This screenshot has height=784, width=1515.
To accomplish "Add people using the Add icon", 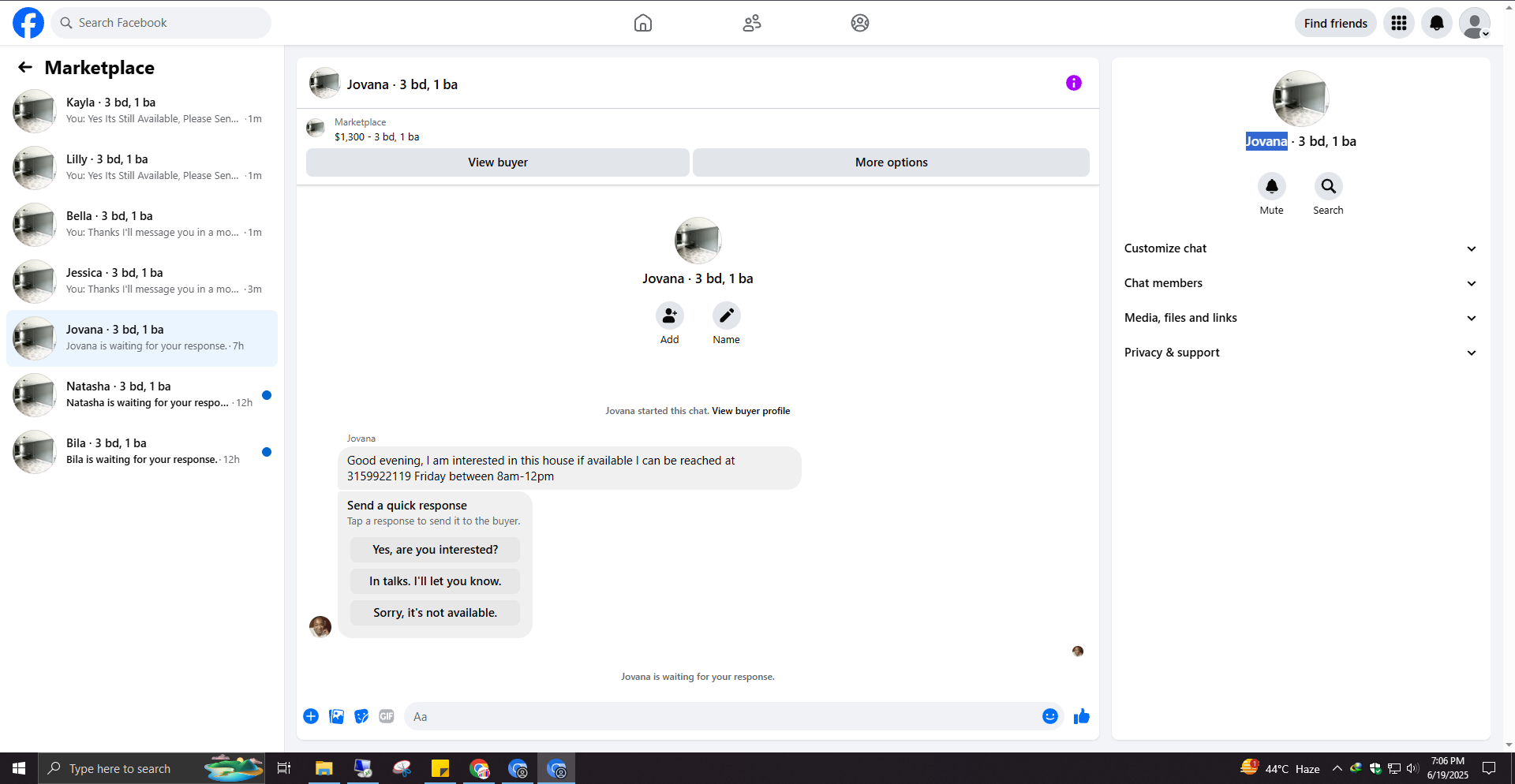I will 670,315.
